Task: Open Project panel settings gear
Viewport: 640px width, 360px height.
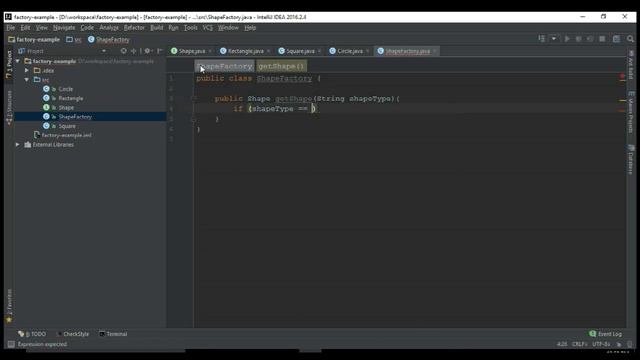Action: point(148,51)
